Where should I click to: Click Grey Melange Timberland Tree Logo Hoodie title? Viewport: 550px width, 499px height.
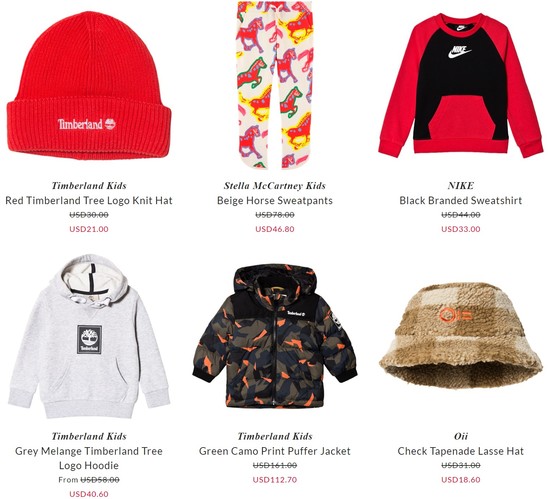(89, 458)
